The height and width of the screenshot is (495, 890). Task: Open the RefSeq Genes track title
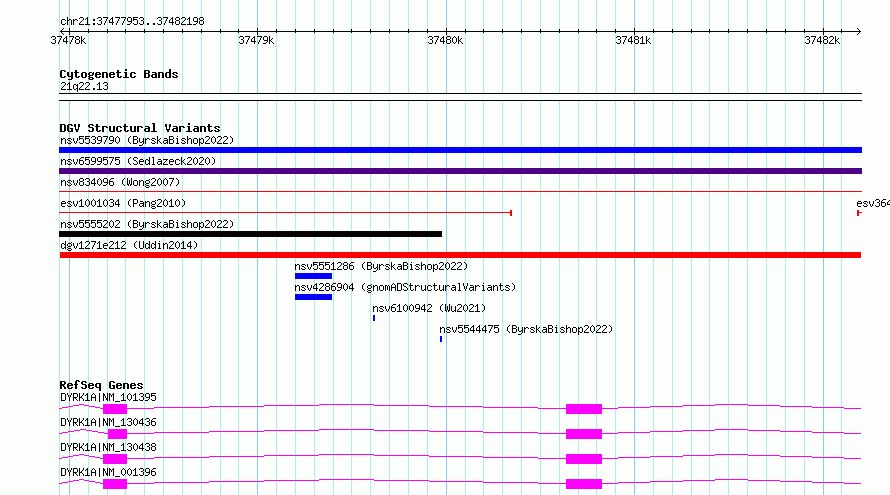[101, 385]
